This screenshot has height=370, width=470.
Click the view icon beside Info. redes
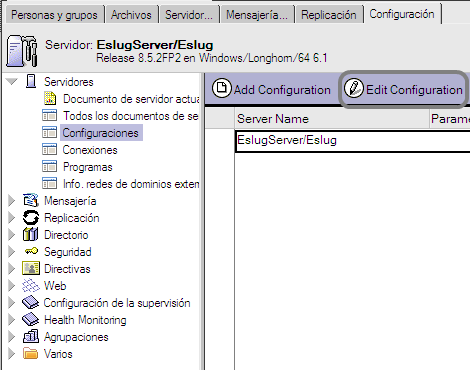pyautogui.click(x=49, y=183)
